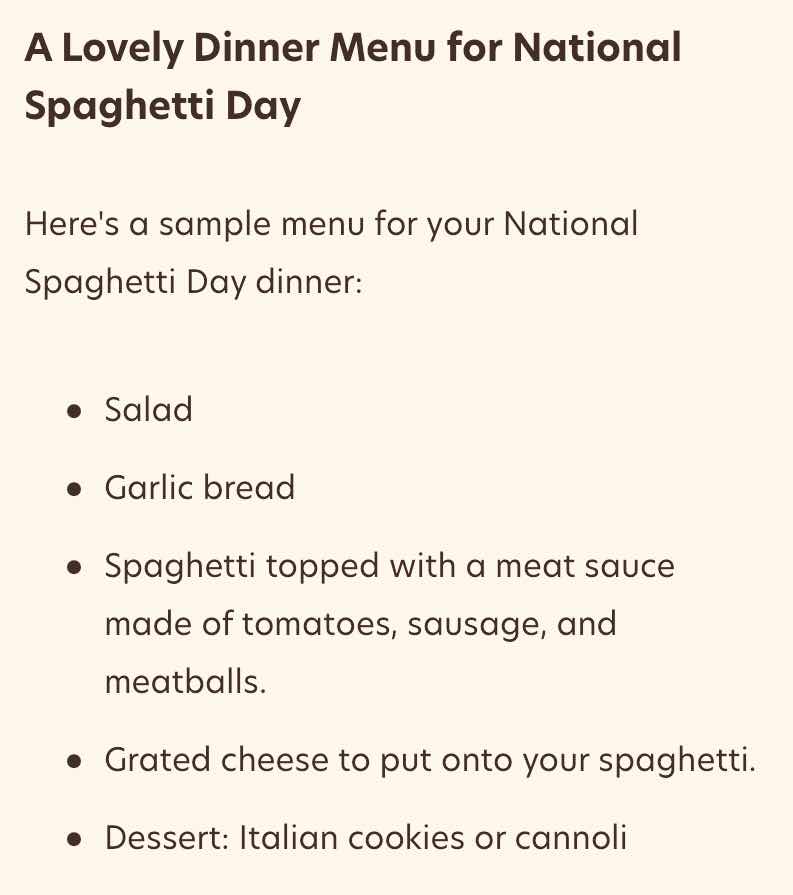The height and width of the screenshot is (895, 793).
Task: Click the "Spaghetti Day" heading line
Action: pos(163,106)
